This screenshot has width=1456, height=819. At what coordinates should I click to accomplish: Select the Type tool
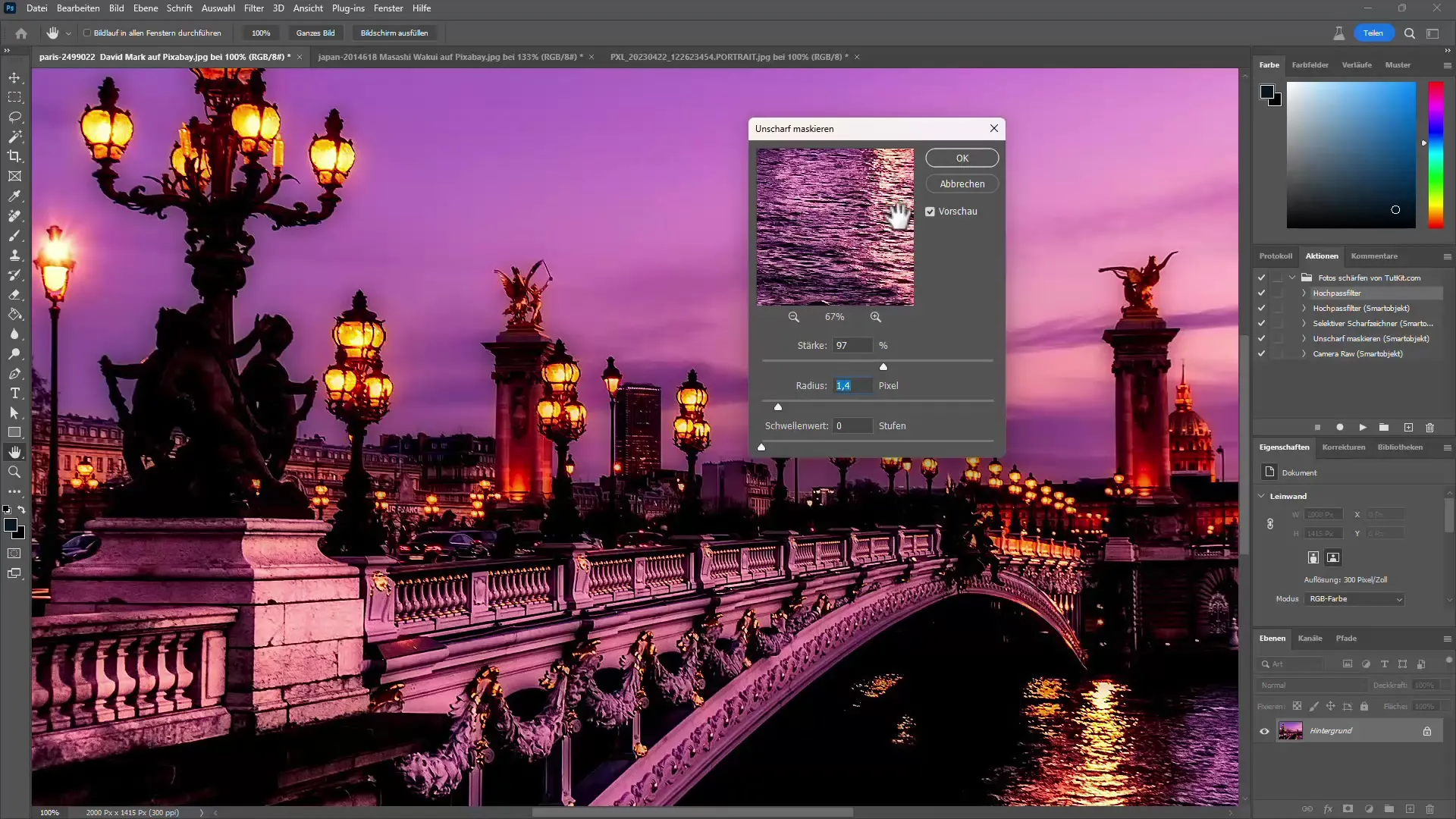14,393
